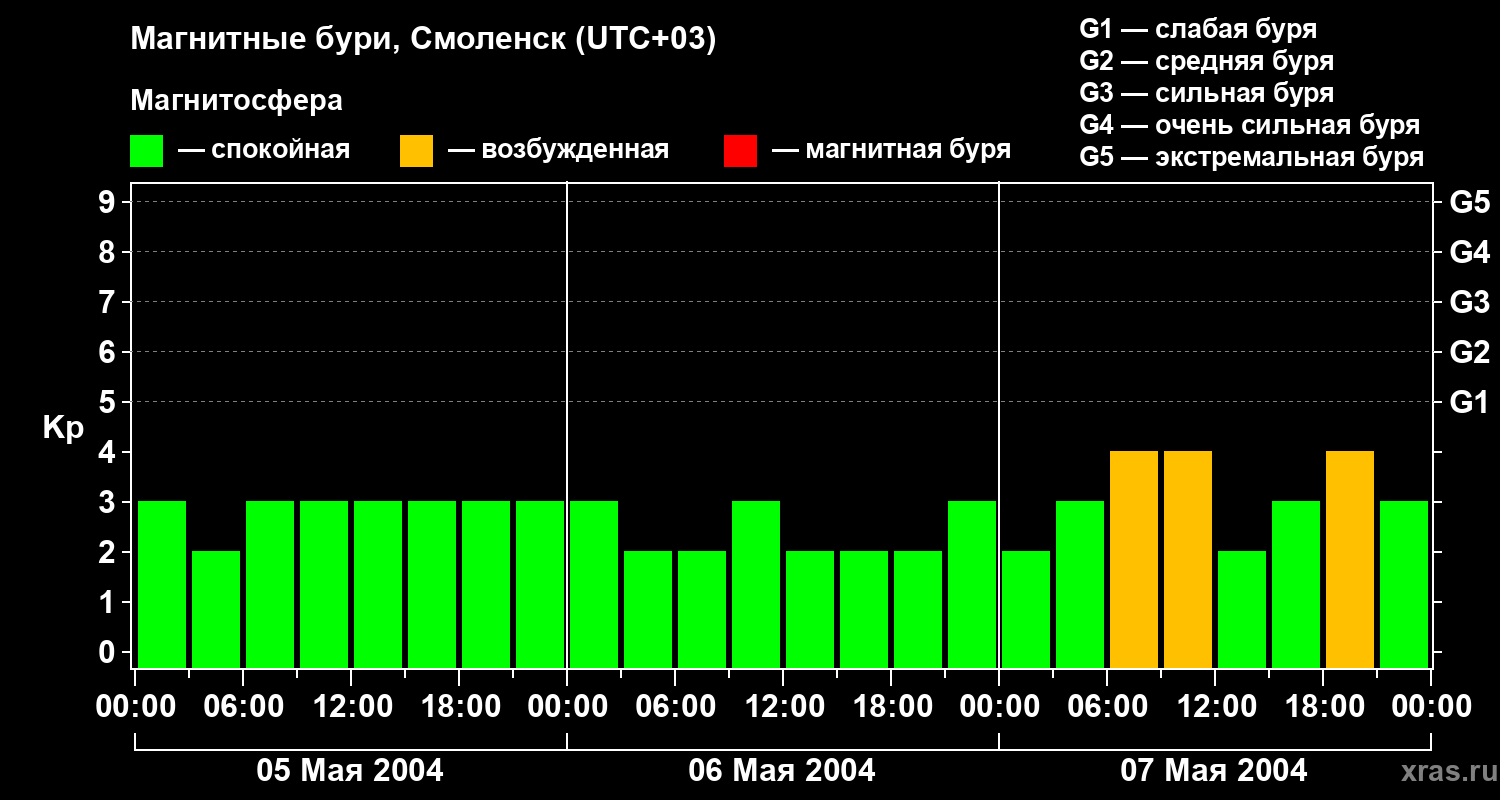Image resolution: width=1500 pixels, height=800 pixels.
Task: Click the '07 Мая 2004' date label
Action: click(x=1214, y=770)
